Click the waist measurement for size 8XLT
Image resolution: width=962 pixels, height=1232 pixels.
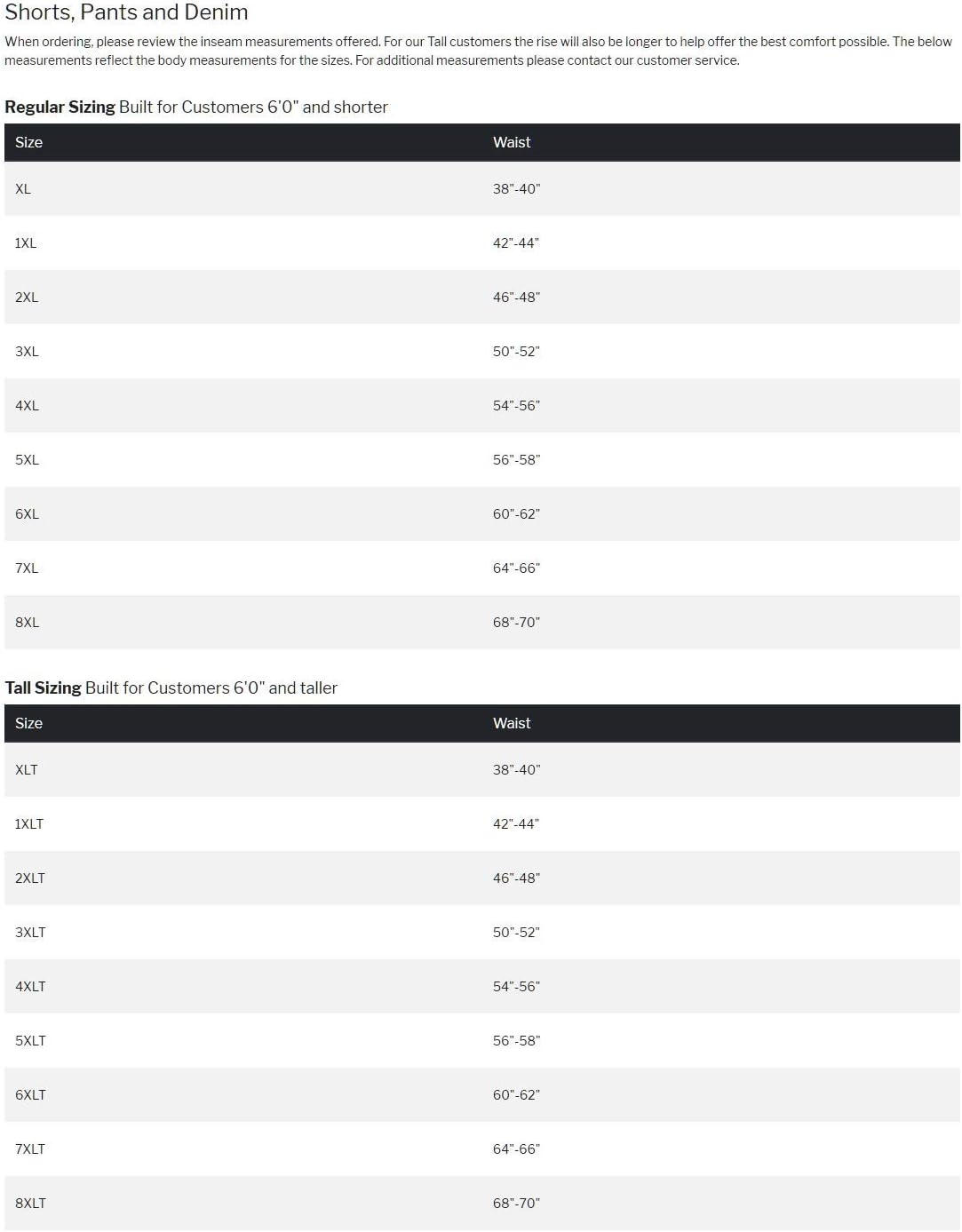[x=516, y=1204]
